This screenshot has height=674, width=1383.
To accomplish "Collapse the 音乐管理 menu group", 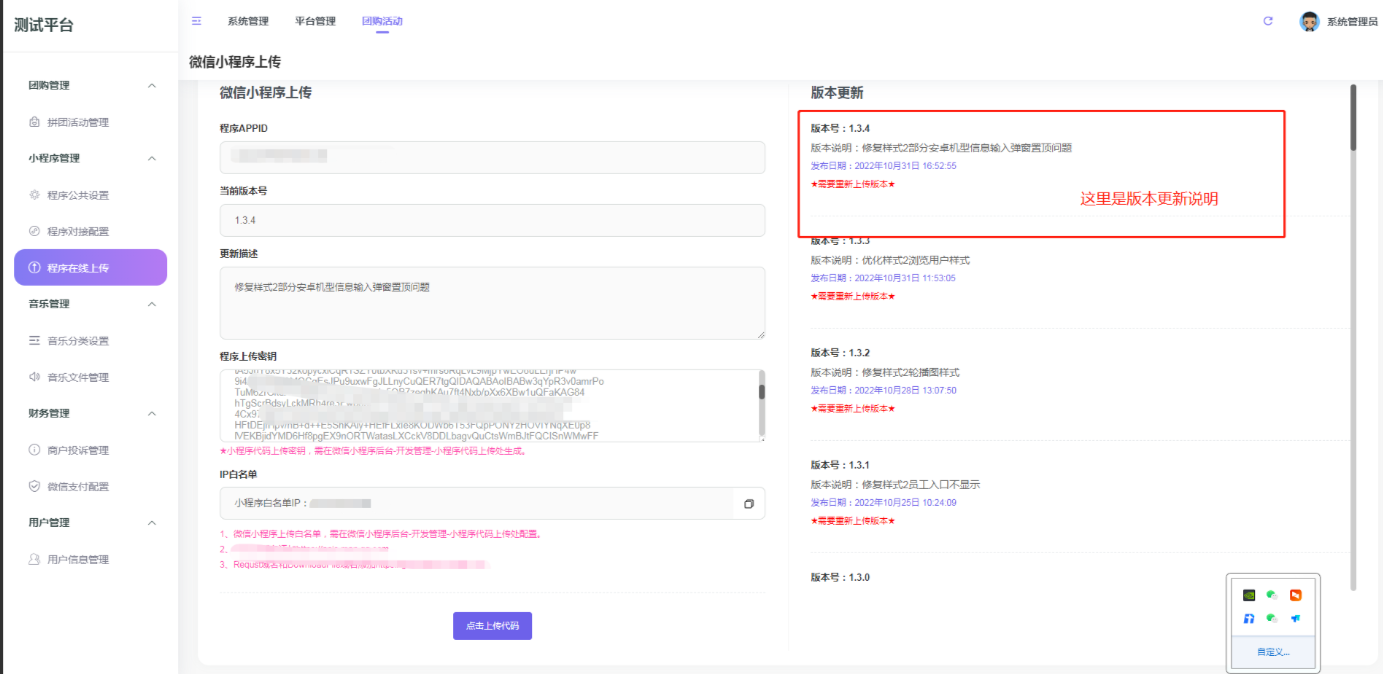I will tap(152, 304).
